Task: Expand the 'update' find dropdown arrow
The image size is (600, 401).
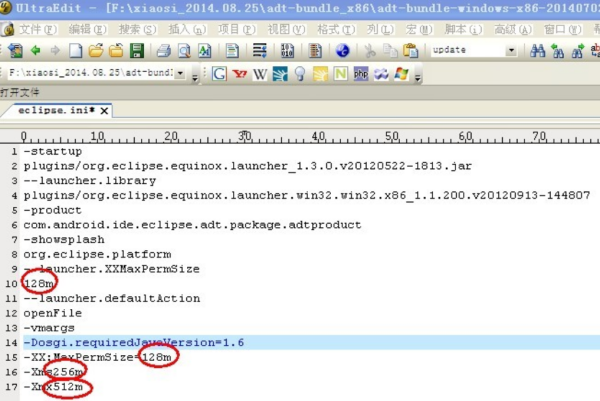Action: click(x=511, y=50)
